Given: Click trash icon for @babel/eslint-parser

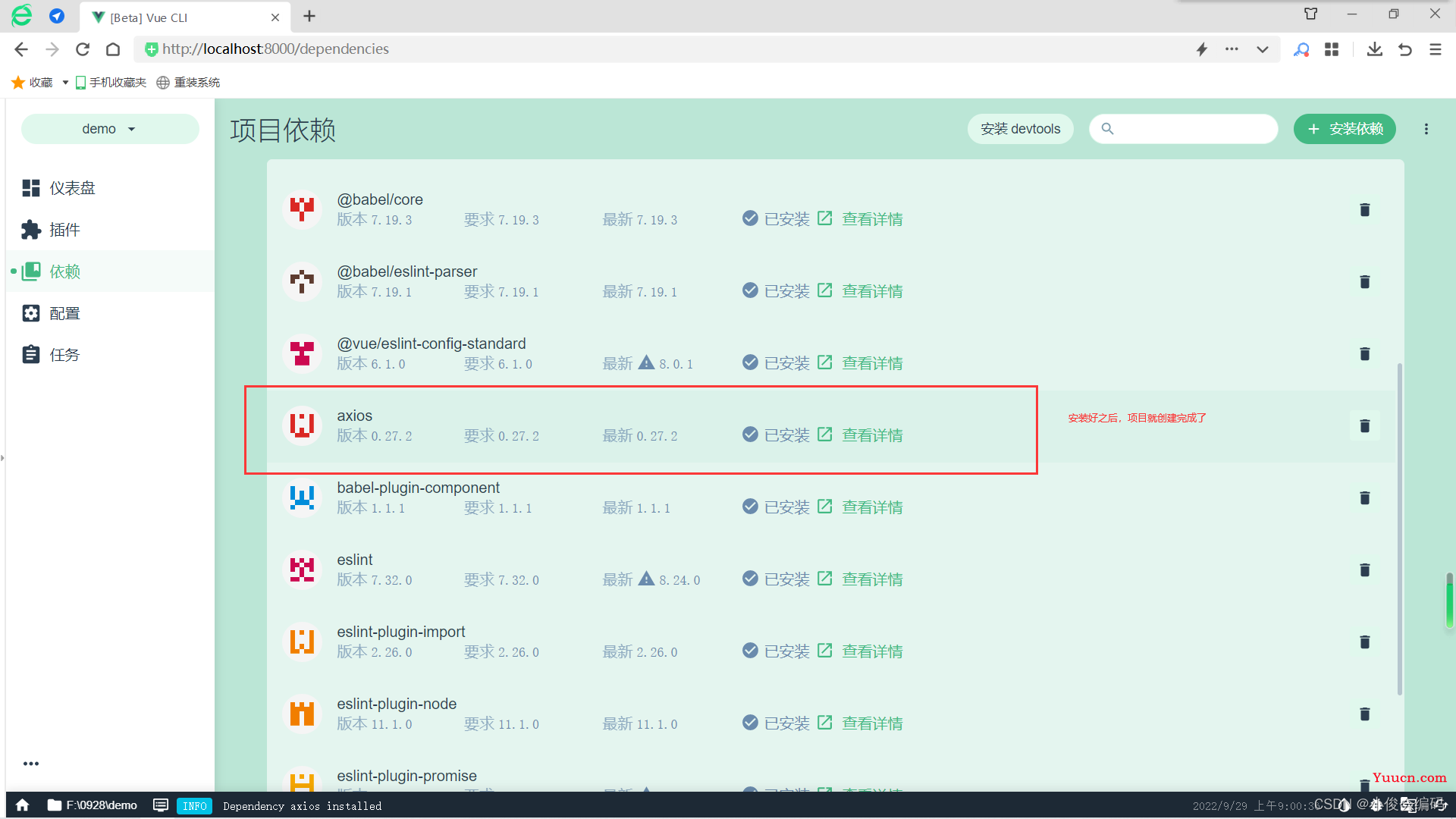Looking at the screenshot, I should (x=1364, y=282).
